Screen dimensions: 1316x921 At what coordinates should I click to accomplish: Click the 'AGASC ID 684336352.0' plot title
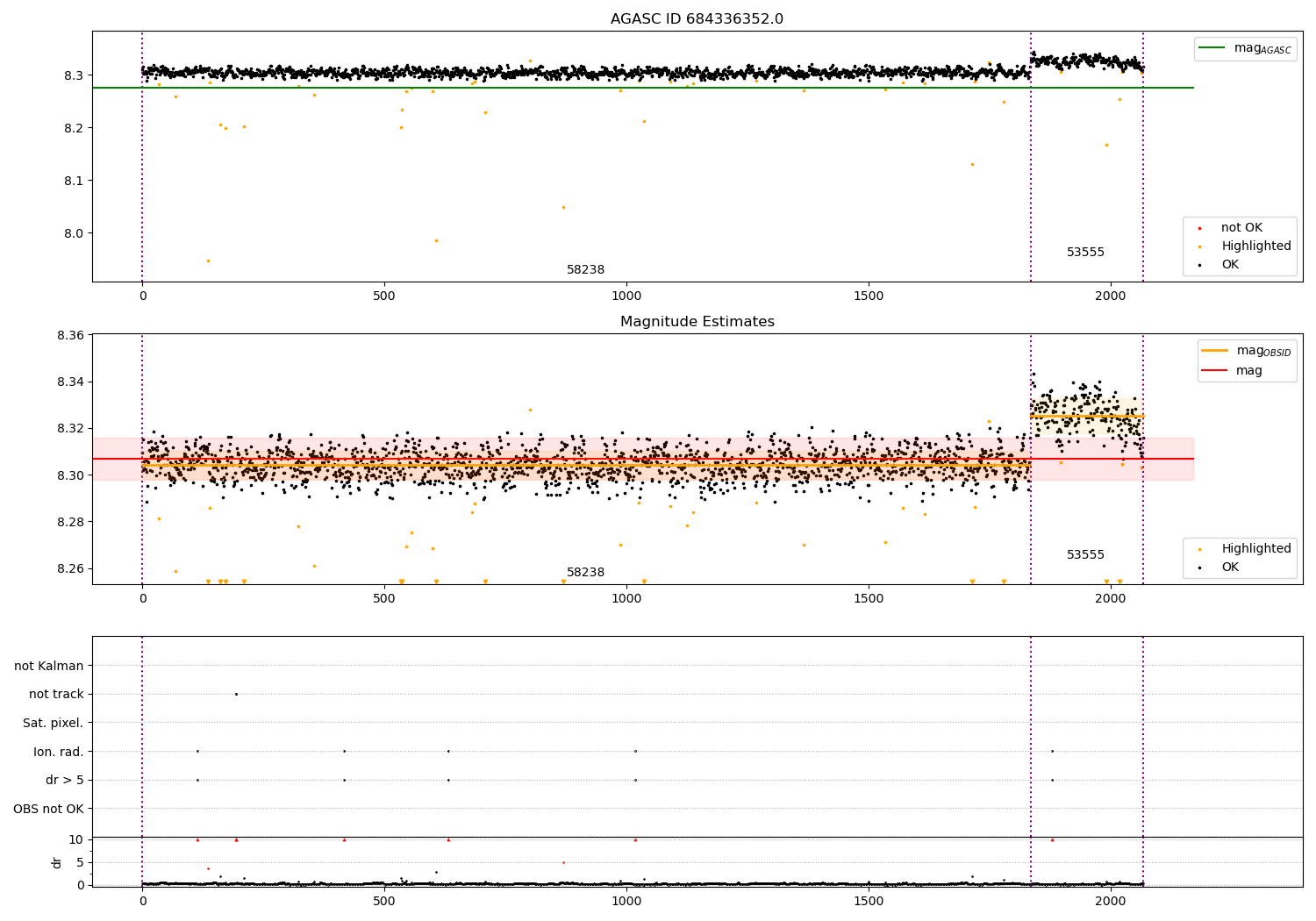click(697, 19)
